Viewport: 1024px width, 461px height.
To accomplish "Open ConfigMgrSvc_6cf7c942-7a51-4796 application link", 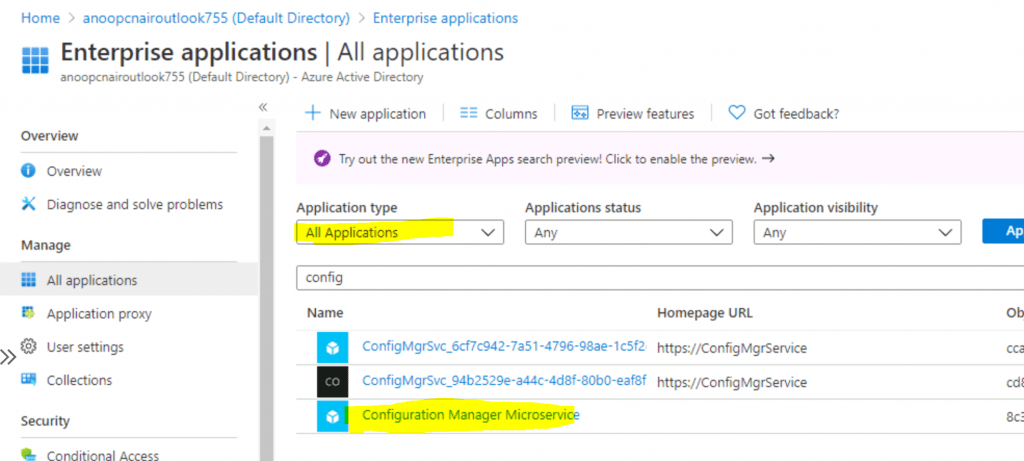I will tap(504, 347).
